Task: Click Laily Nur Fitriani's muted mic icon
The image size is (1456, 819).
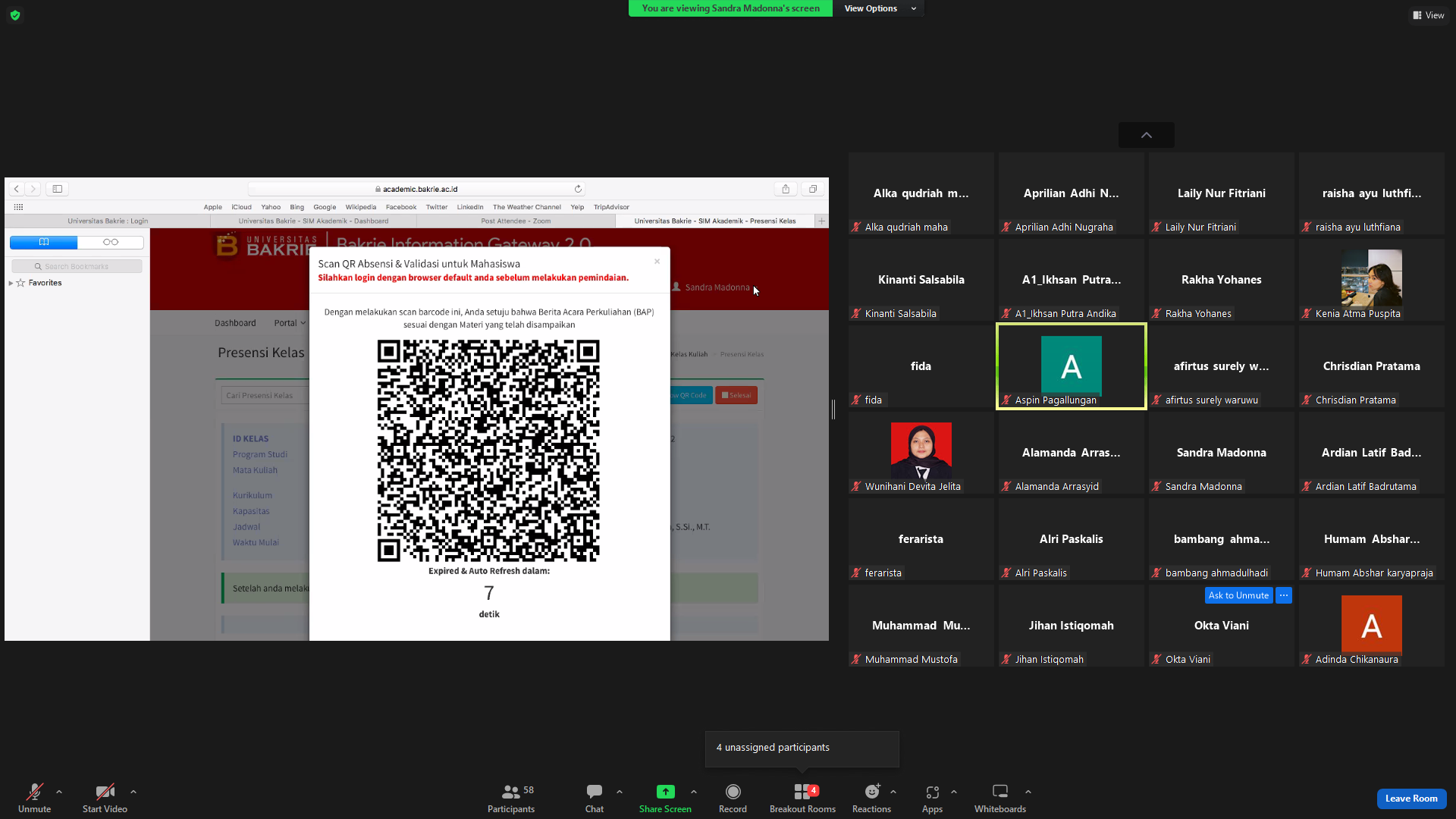Action: (x=1156, y=227)
